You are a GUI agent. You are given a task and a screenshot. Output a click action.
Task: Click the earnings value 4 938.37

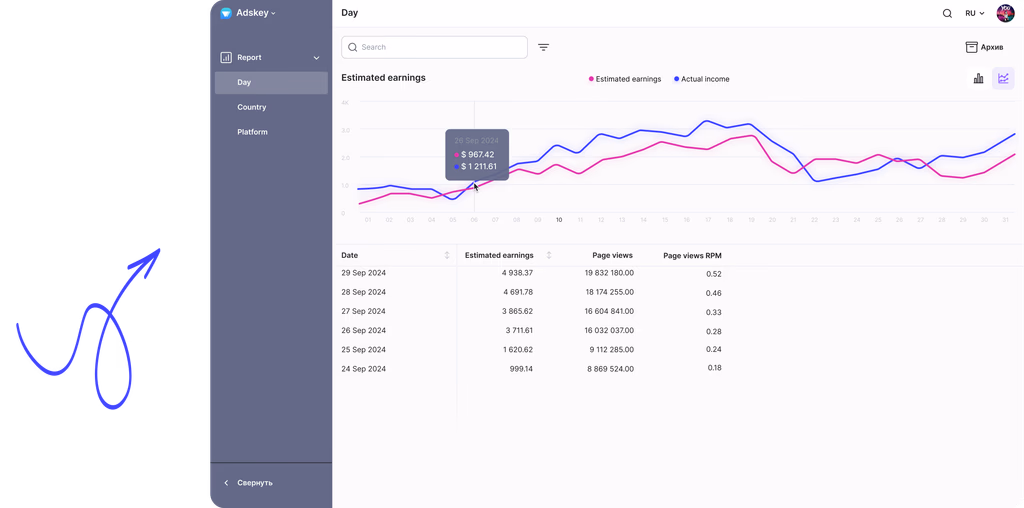tap(518, 273)
